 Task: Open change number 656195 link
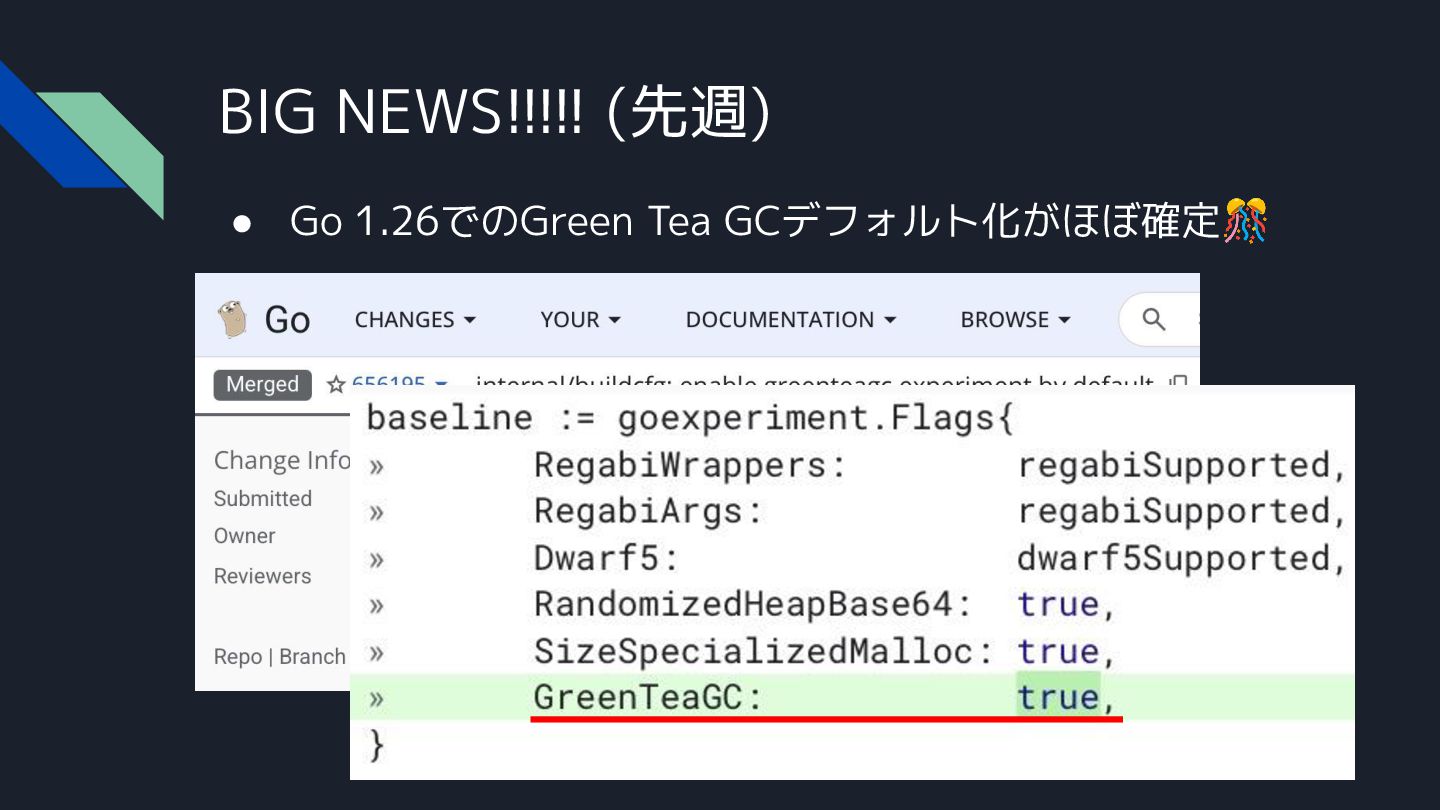(389, 382)
